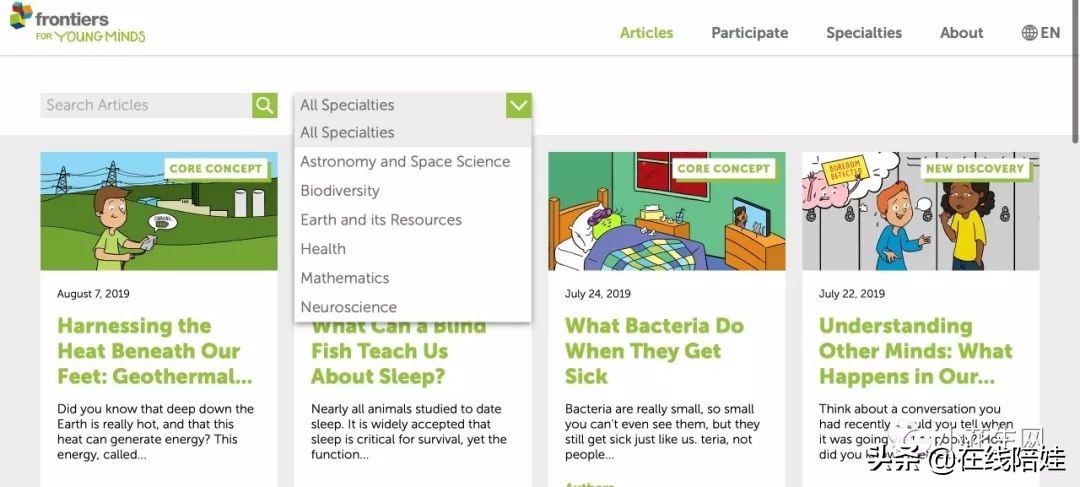Viewport: 1080px width, 487px height.
Task: Select Earth and its Resources option
Action: click(x=381, y=220)
